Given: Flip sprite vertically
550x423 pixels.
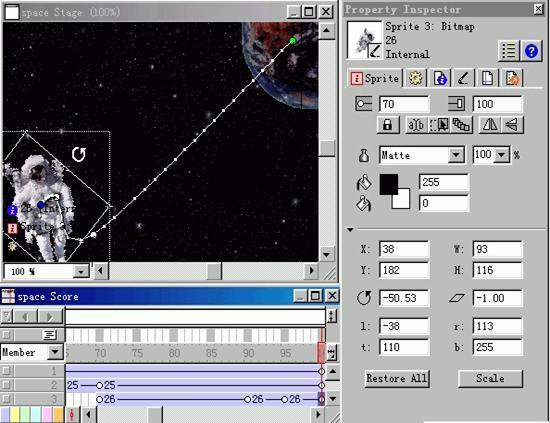Looking at the screenshot, I should coord(512,125).
